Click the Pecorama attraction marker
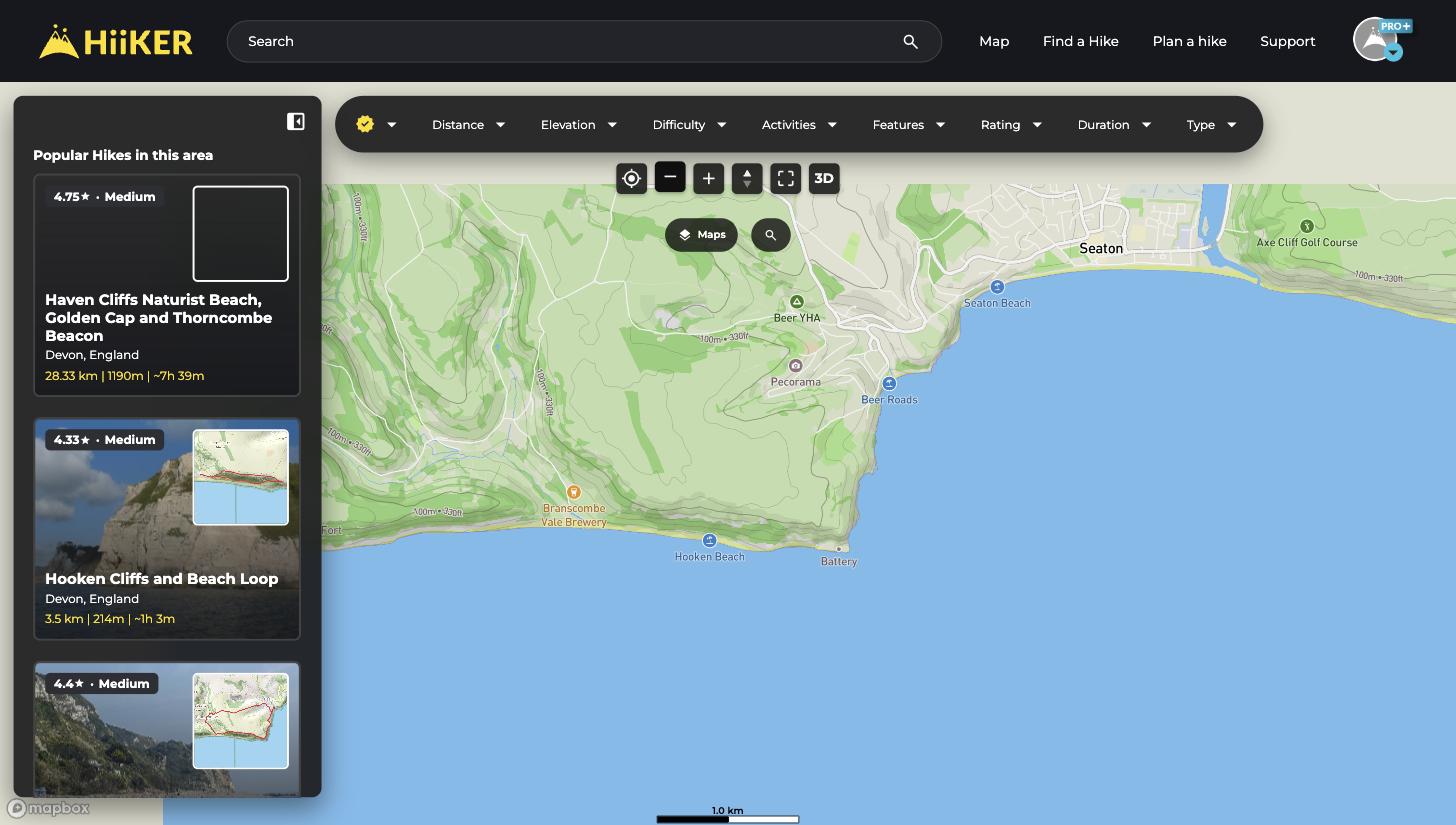Screen dimensions: 1456x825 pos(795,366)
